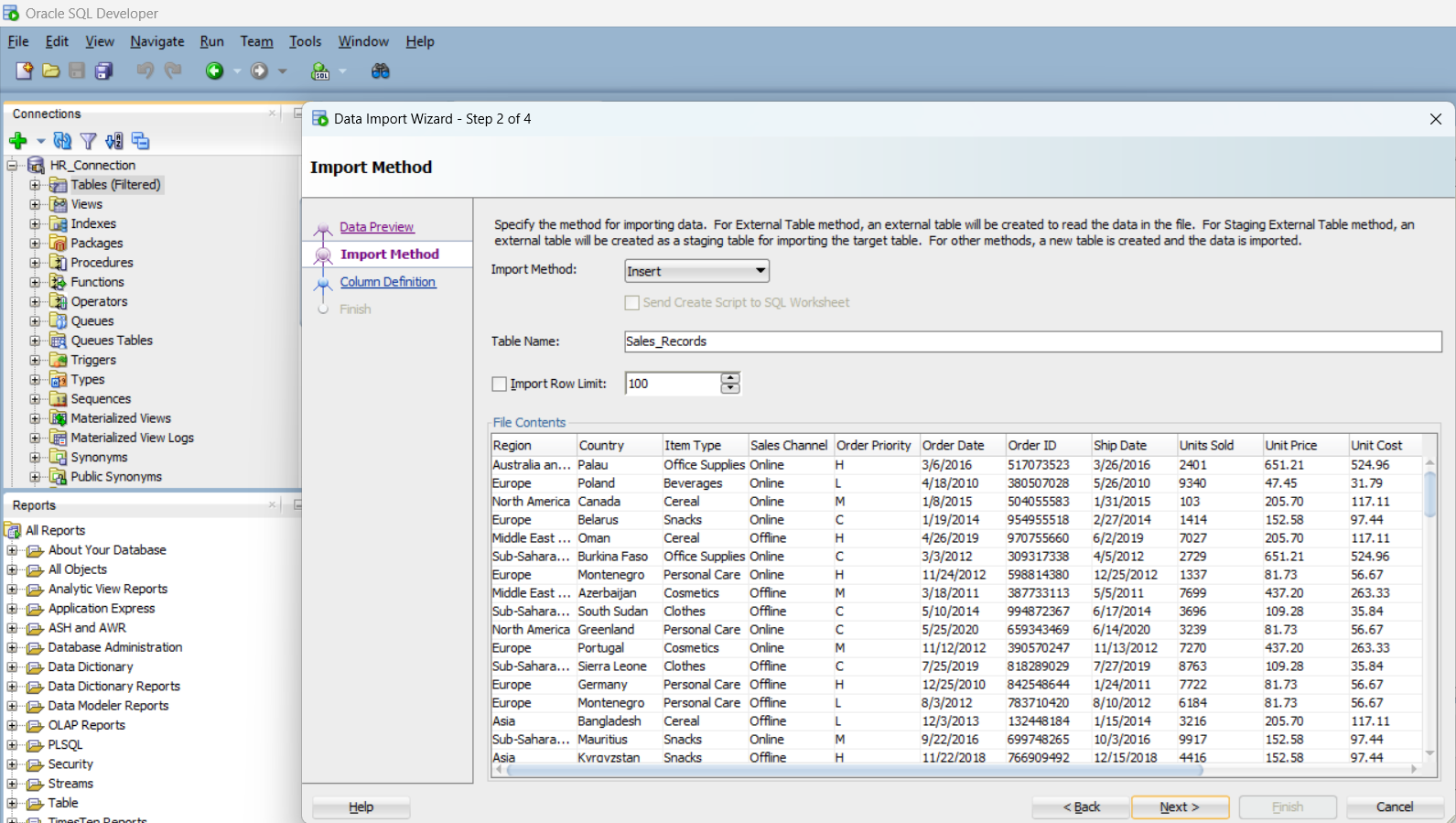Click the Undo toolbar icon

coord(145,70)
